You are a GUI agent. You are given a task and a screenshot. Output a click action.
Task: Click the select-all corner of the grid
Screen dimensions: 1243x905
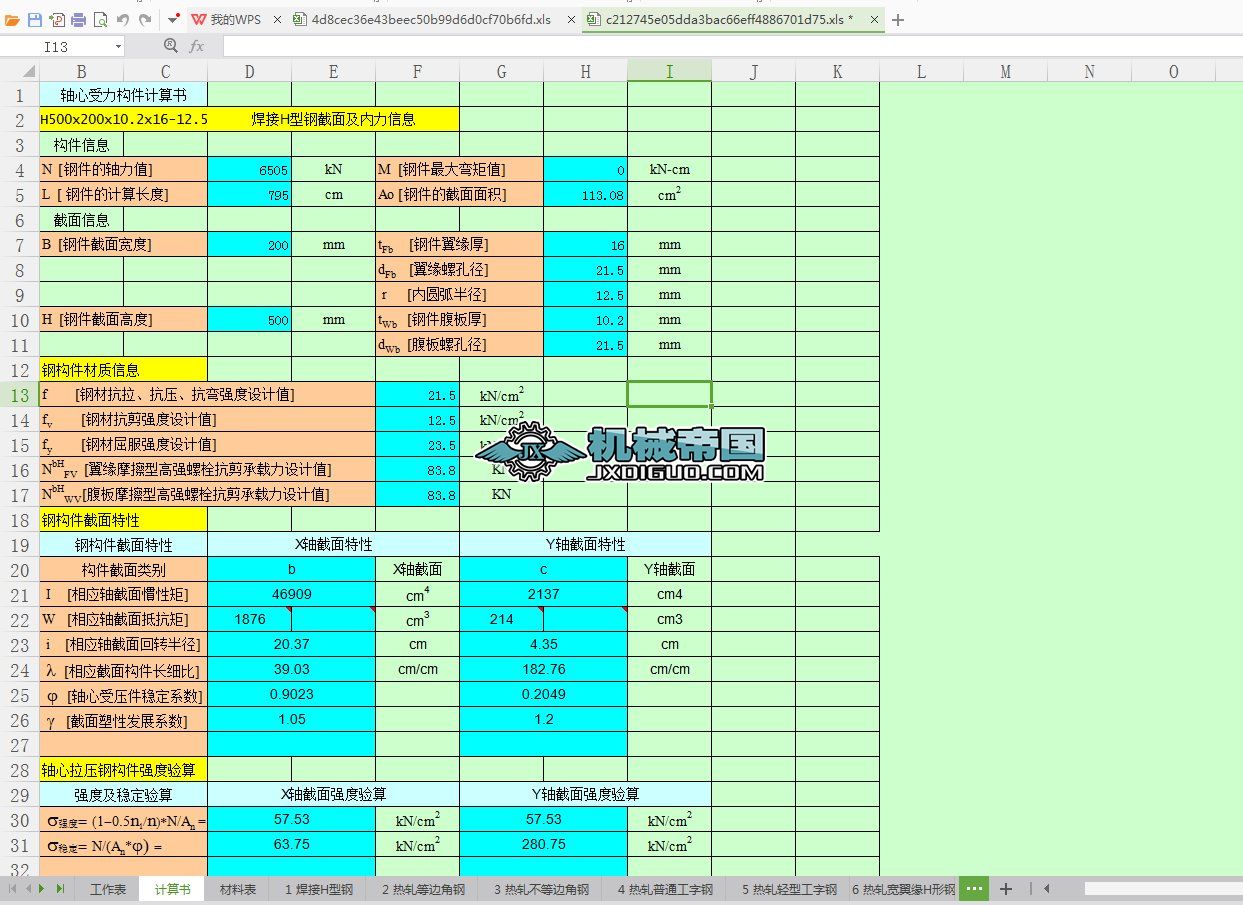coord(20,71)
